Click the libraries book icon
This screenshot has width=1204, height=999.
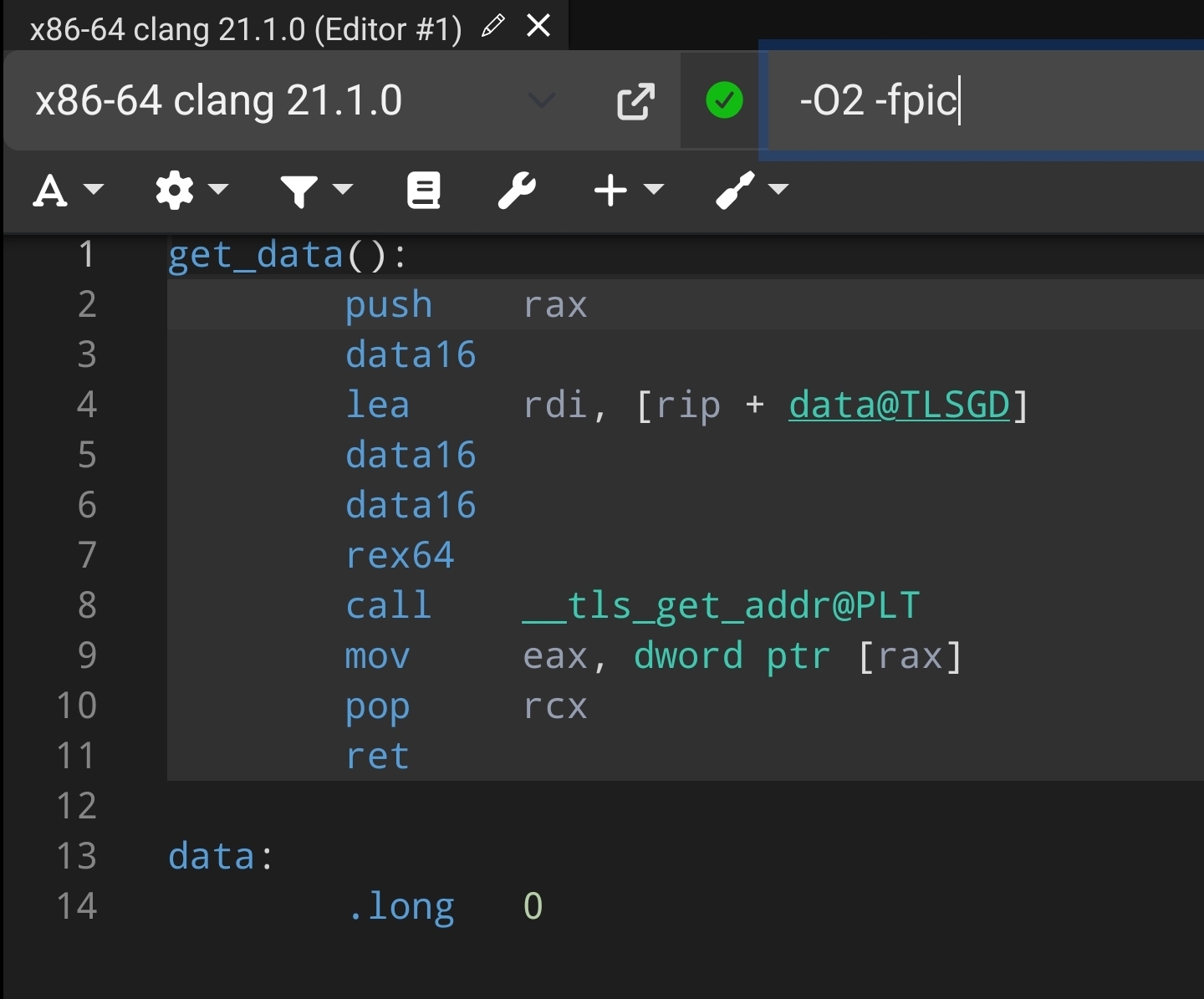click(x=424, y=191)
